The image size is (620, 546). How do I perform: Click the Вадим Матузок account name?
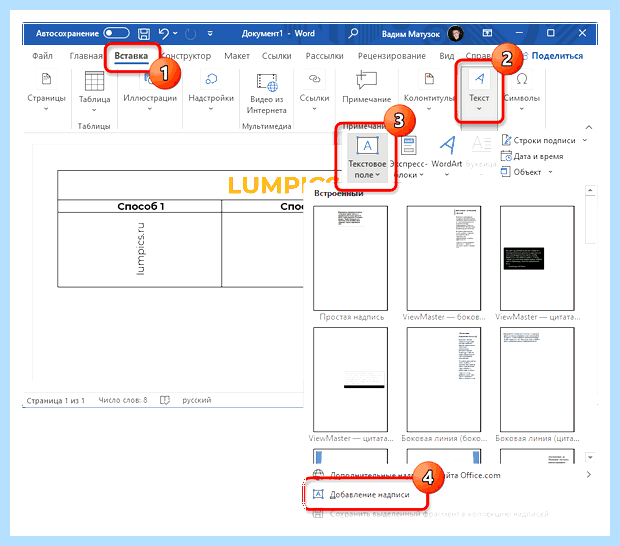(x=410, y=34)
